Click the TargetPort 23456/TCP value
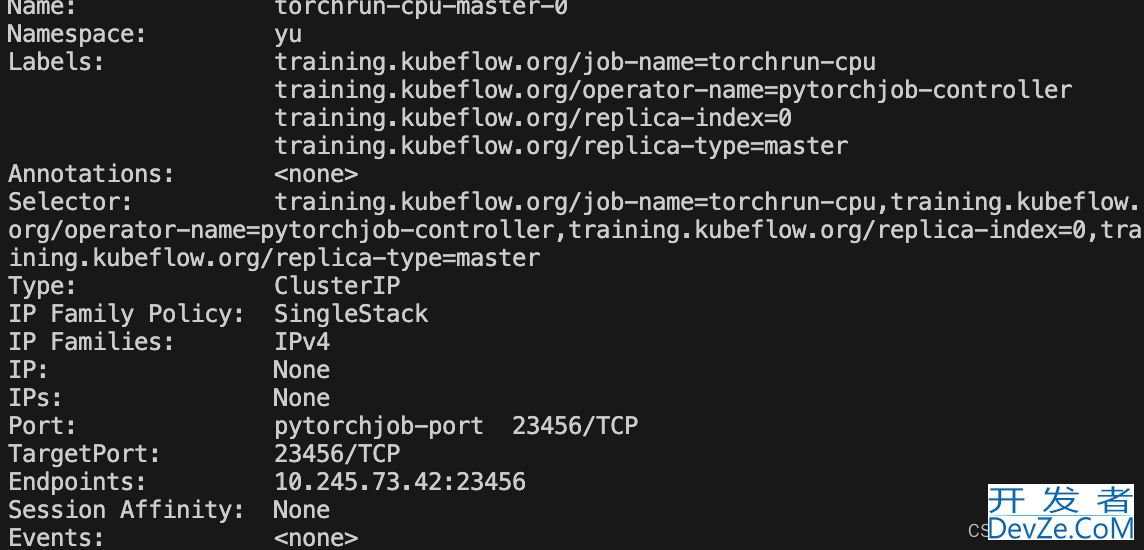The image size is (1144, 550). pos(337,454)
